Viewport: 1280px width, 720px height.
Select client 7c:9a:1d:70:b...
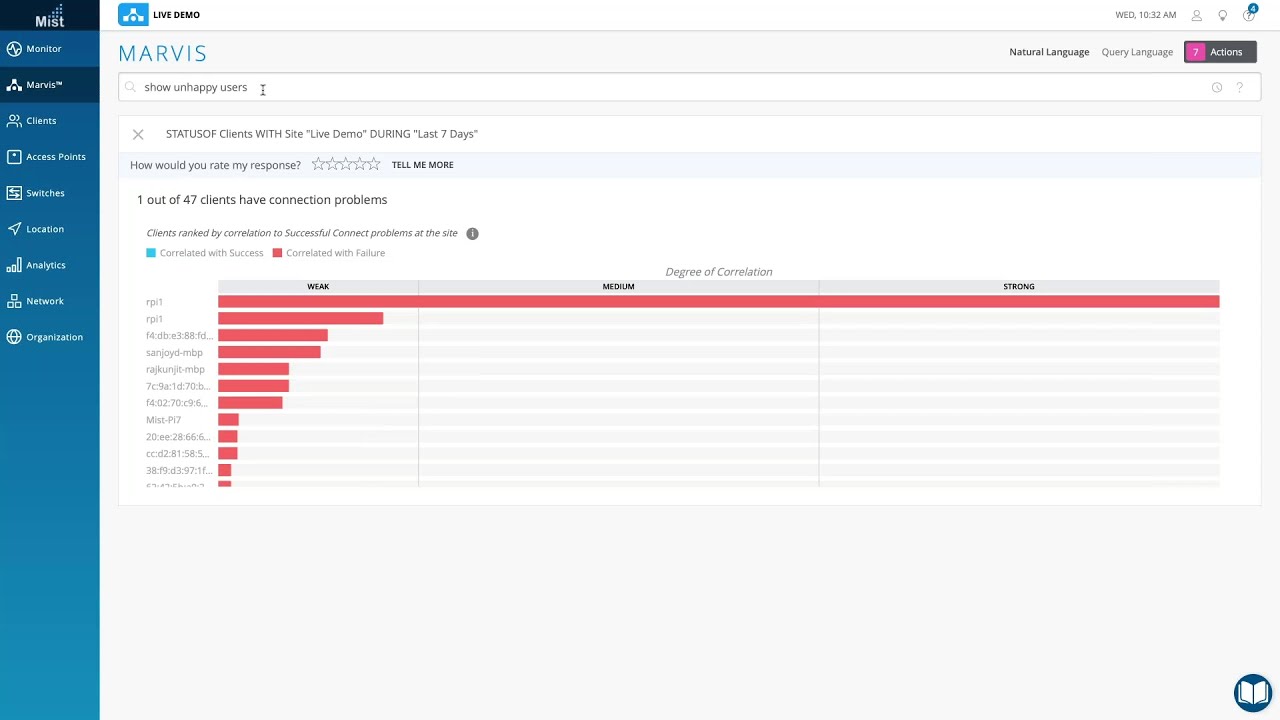tap(178, 386)
